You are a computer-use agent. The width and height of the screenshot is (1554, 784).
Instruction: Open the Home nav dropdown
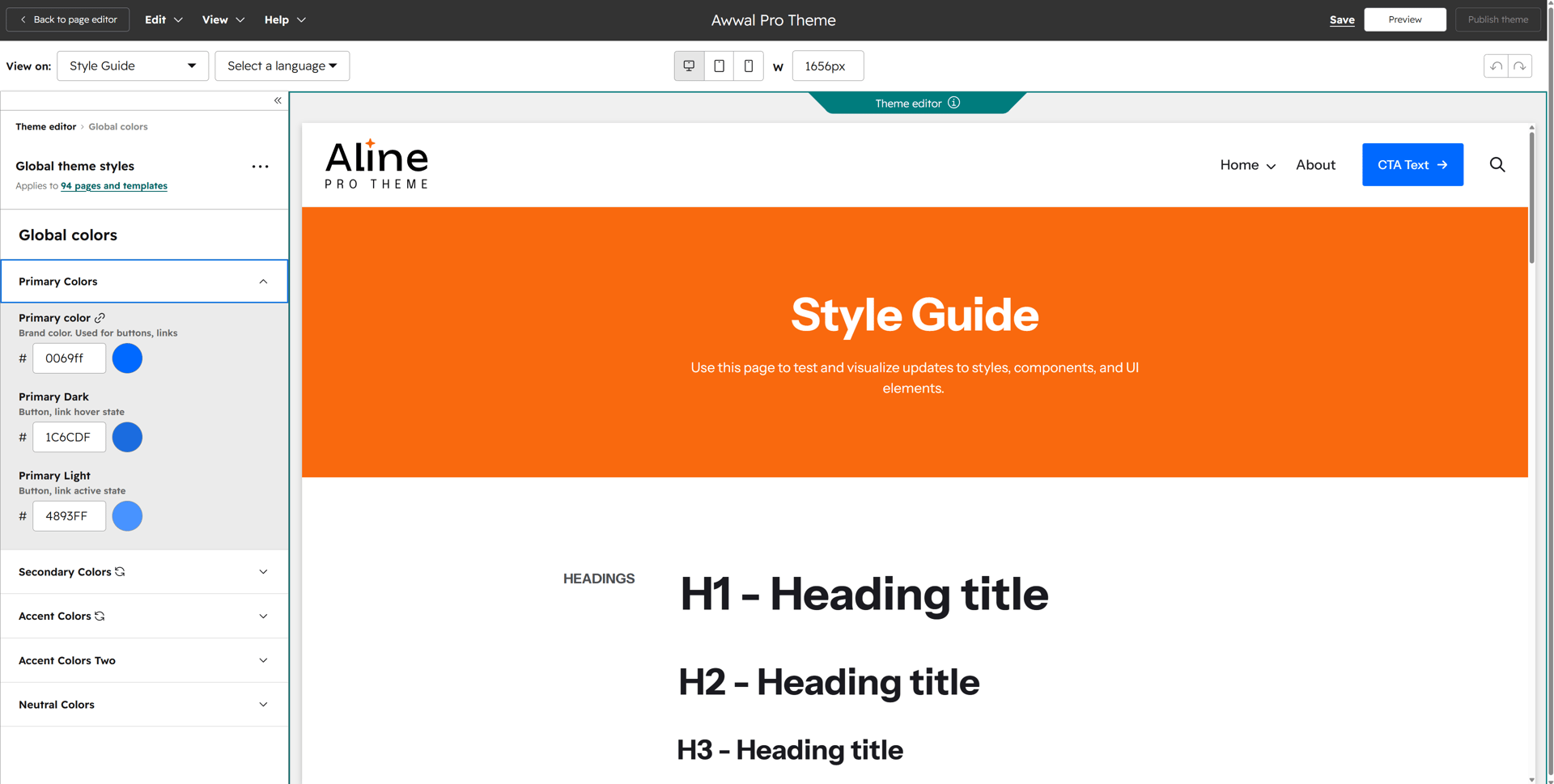click(x=1247, y=165)
